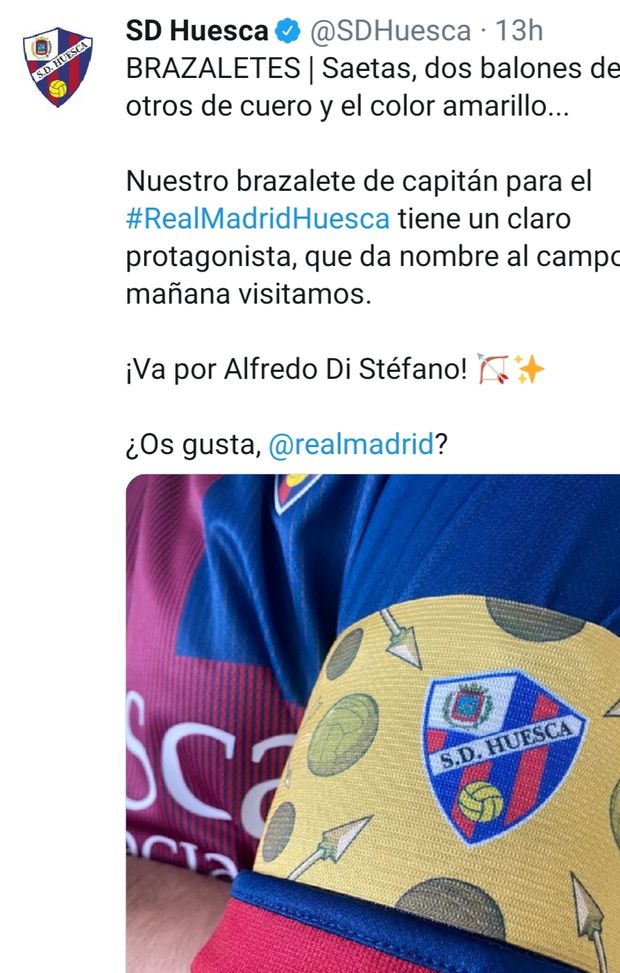The width and height of the screenshot is (620, 973).
Task: Click the leather football illustration on the armband
Action: (x=343, y=735)
